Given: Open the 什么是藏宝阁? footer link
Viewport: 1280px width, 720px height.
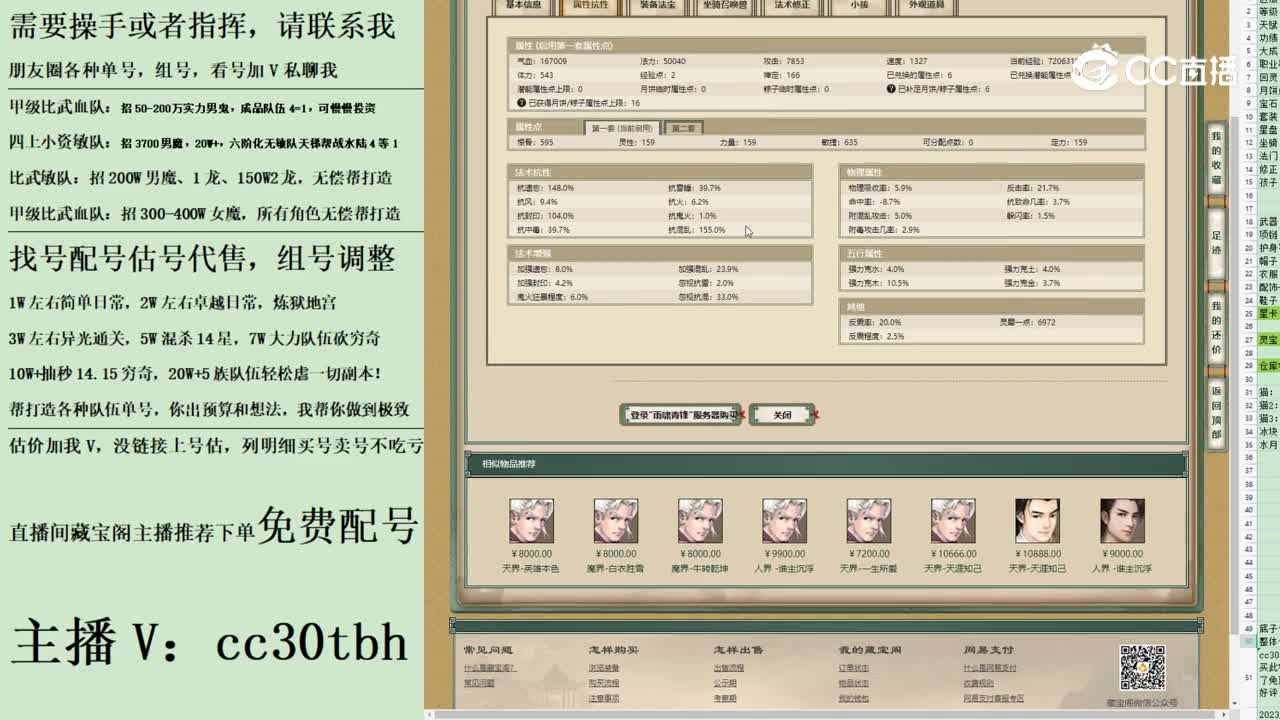Looking at the screenshot, I should tap(490, 668).
